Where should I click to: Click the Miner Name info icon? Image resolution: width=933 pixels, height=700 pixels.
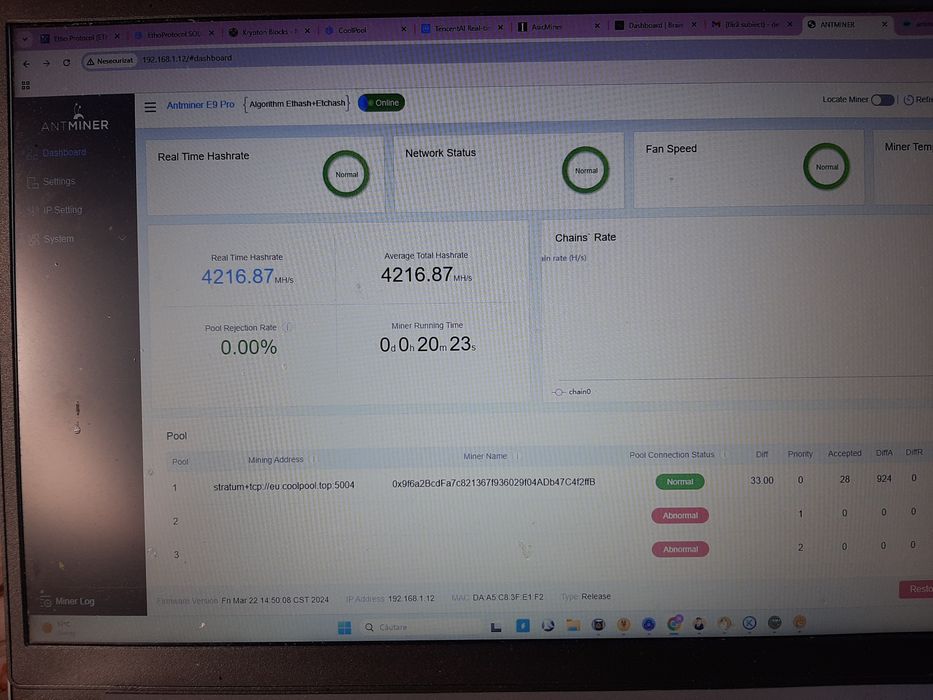pyautogui.click(x=517, y=456)
